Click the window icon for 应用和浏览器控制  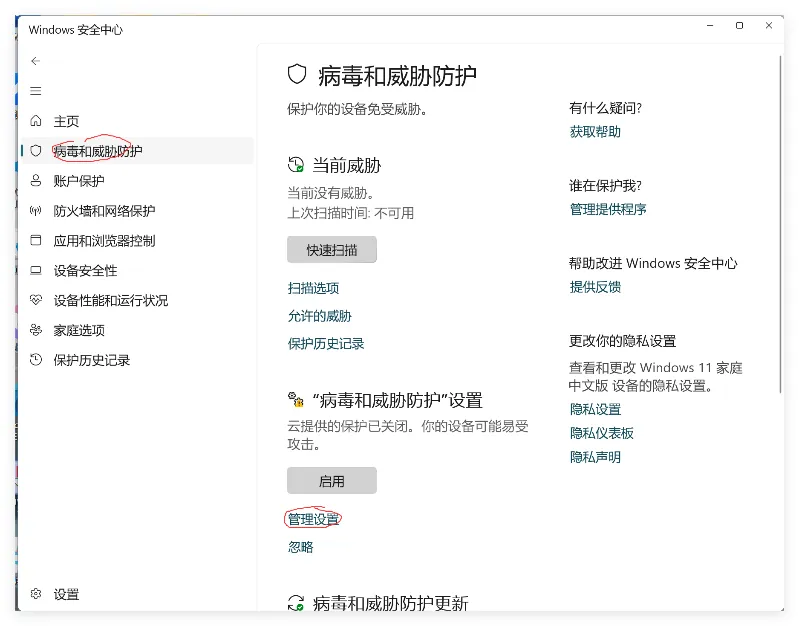[36, 240]
